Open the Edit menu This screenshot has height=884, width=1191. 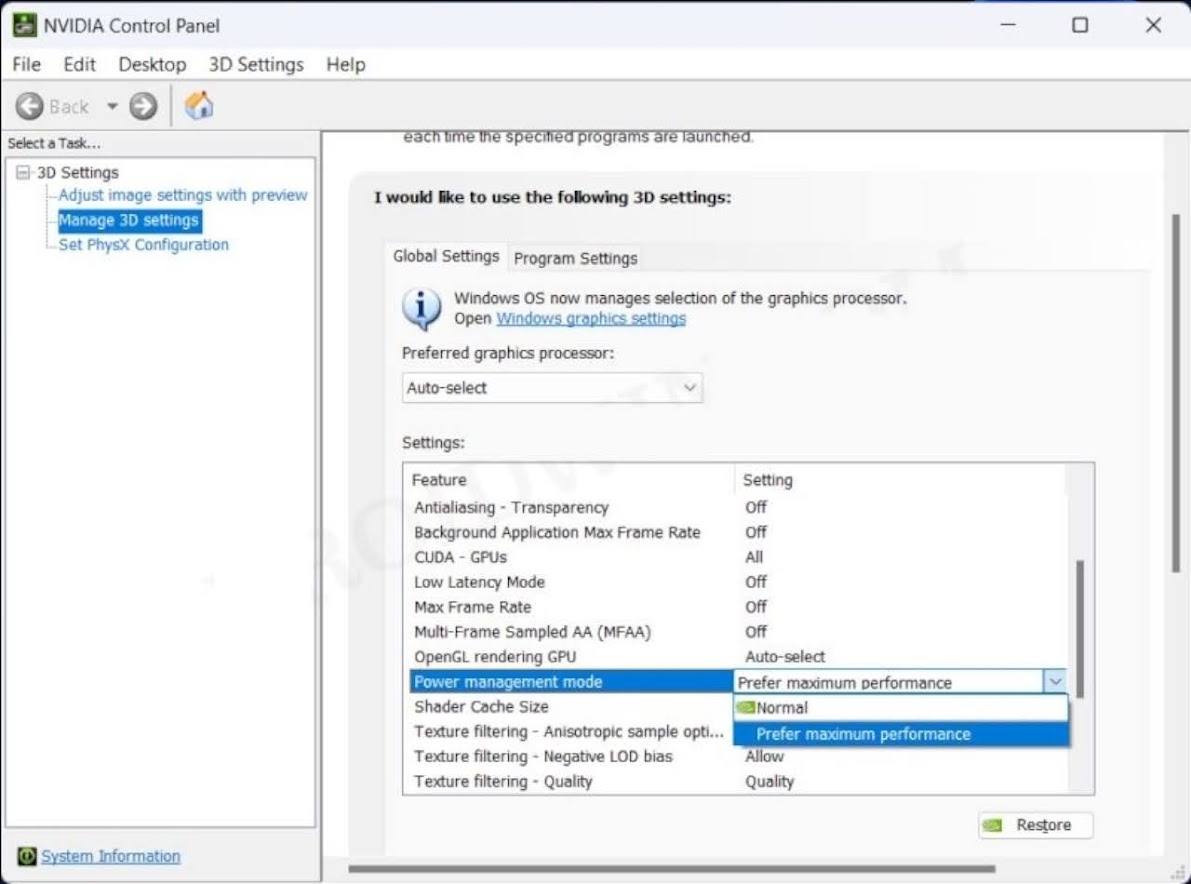tap(79, 65)
